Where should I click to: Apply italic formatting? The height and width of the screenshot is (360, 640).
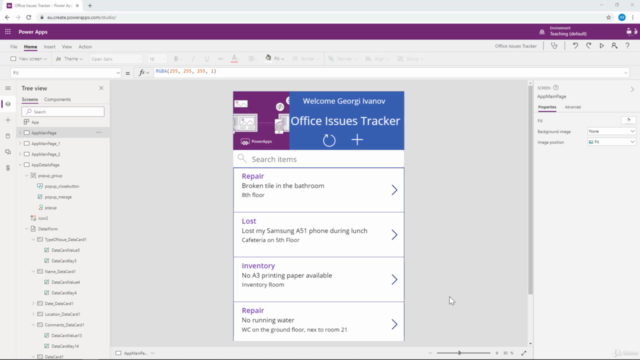point(193,59)
